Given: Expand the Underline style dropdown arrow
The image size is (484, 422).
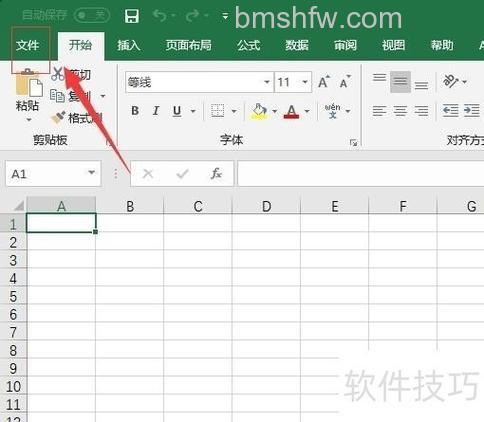Looking at the screenshot, I should click(x=193, y=111).
